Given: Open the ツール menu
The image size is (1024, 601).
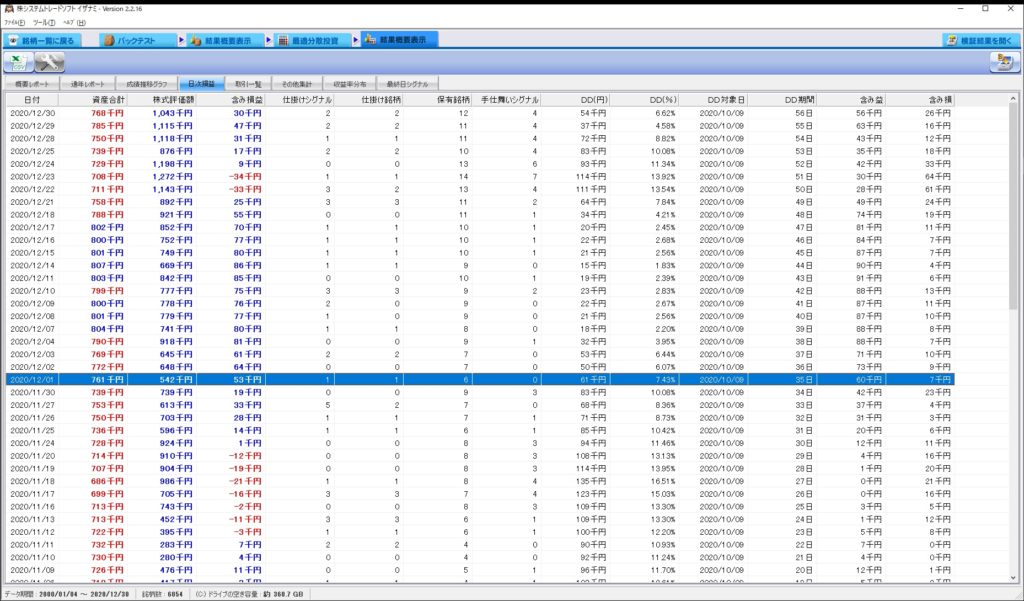Looking at the screenshot, I should click(43, 21).
